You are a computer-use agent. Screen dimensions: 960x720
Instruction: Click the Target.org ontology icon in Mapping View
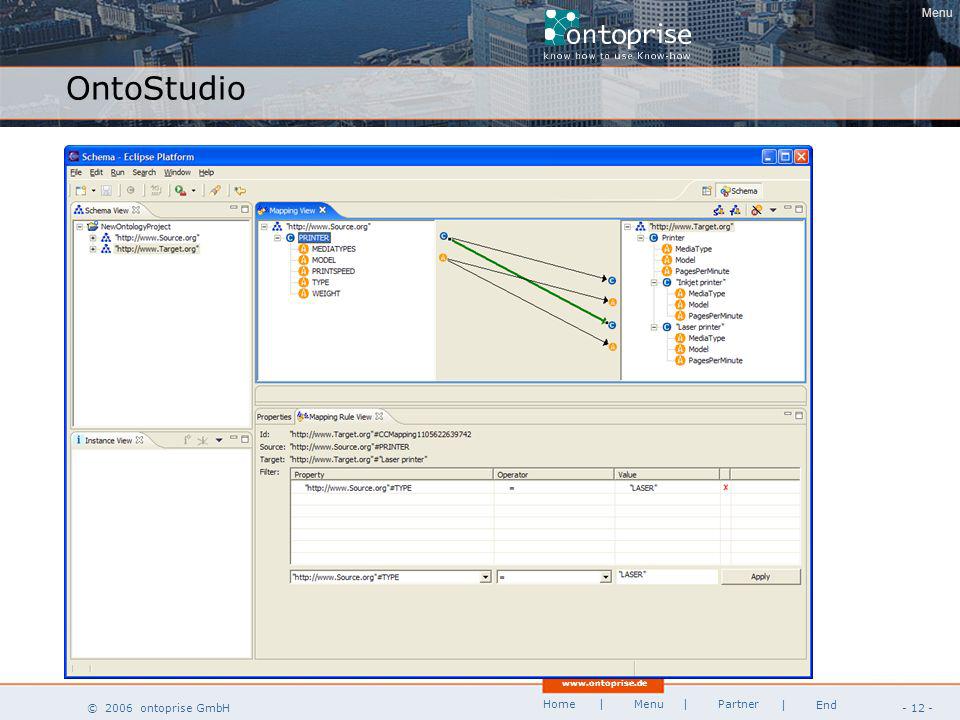click(x=640, y=227)
